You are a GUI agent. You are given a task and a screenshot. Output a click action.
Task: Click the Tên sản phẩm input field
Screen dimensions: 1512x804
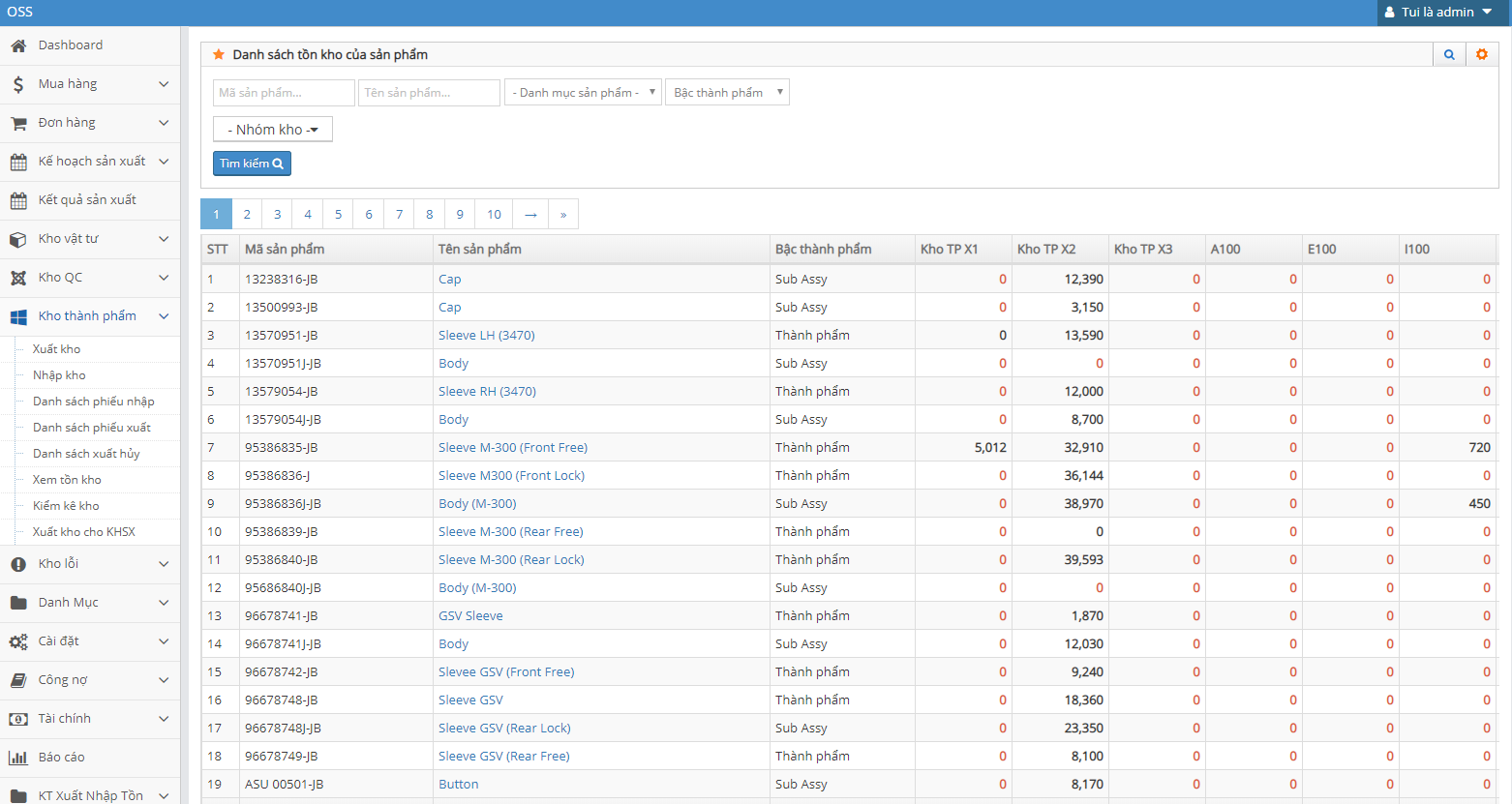(x=429, y=92)
